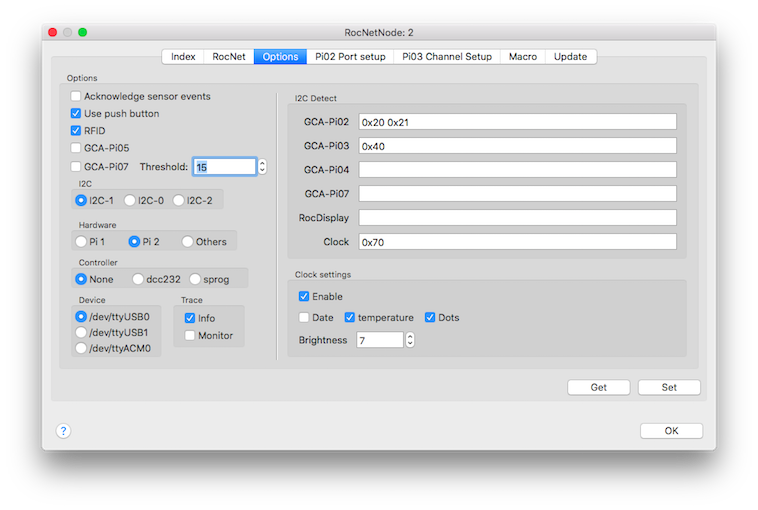Enable Acknowledge sensor events checkbox
758x510 pixels.
[x=76, y=97]
